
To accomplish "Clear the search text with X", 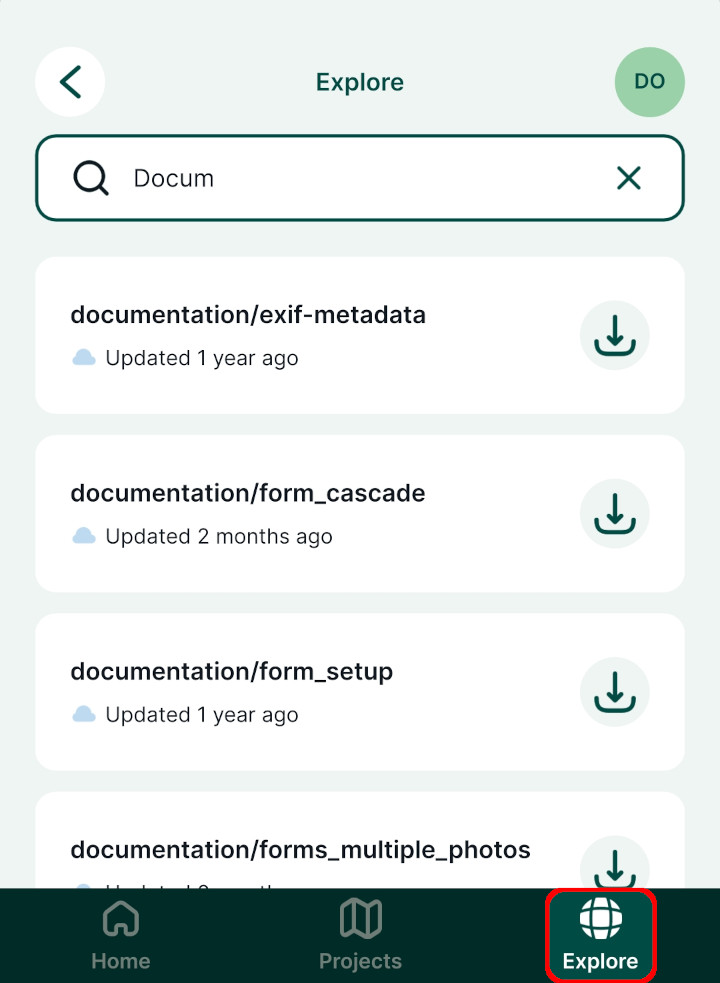I will click(x=628, y=178).
